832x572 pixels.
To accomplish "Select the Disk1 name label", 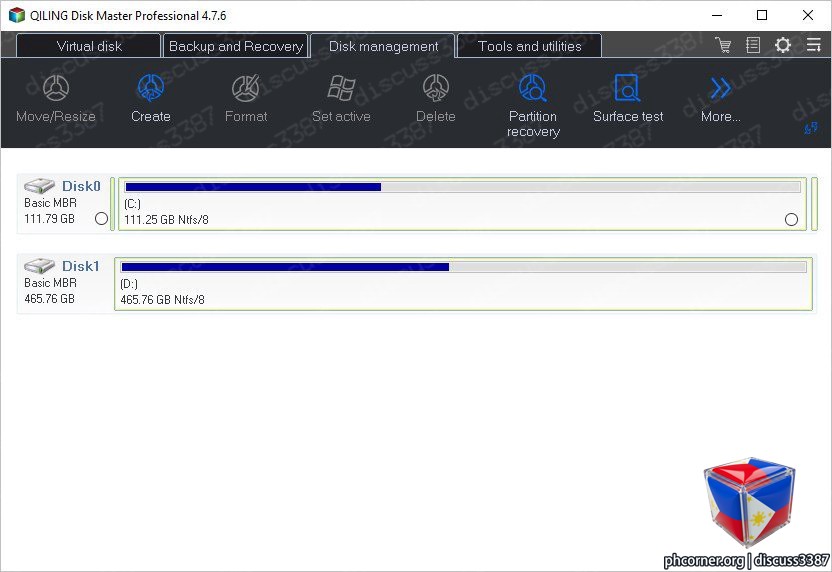I will [x=81, y=266].
